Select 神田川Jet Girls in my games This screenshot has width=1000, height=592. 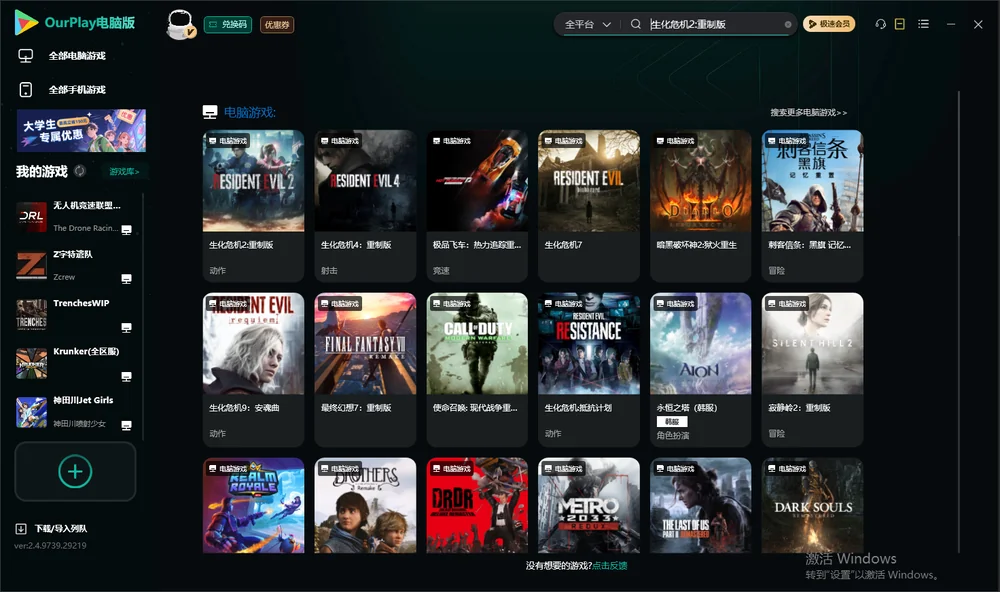[x=75, y=412]
